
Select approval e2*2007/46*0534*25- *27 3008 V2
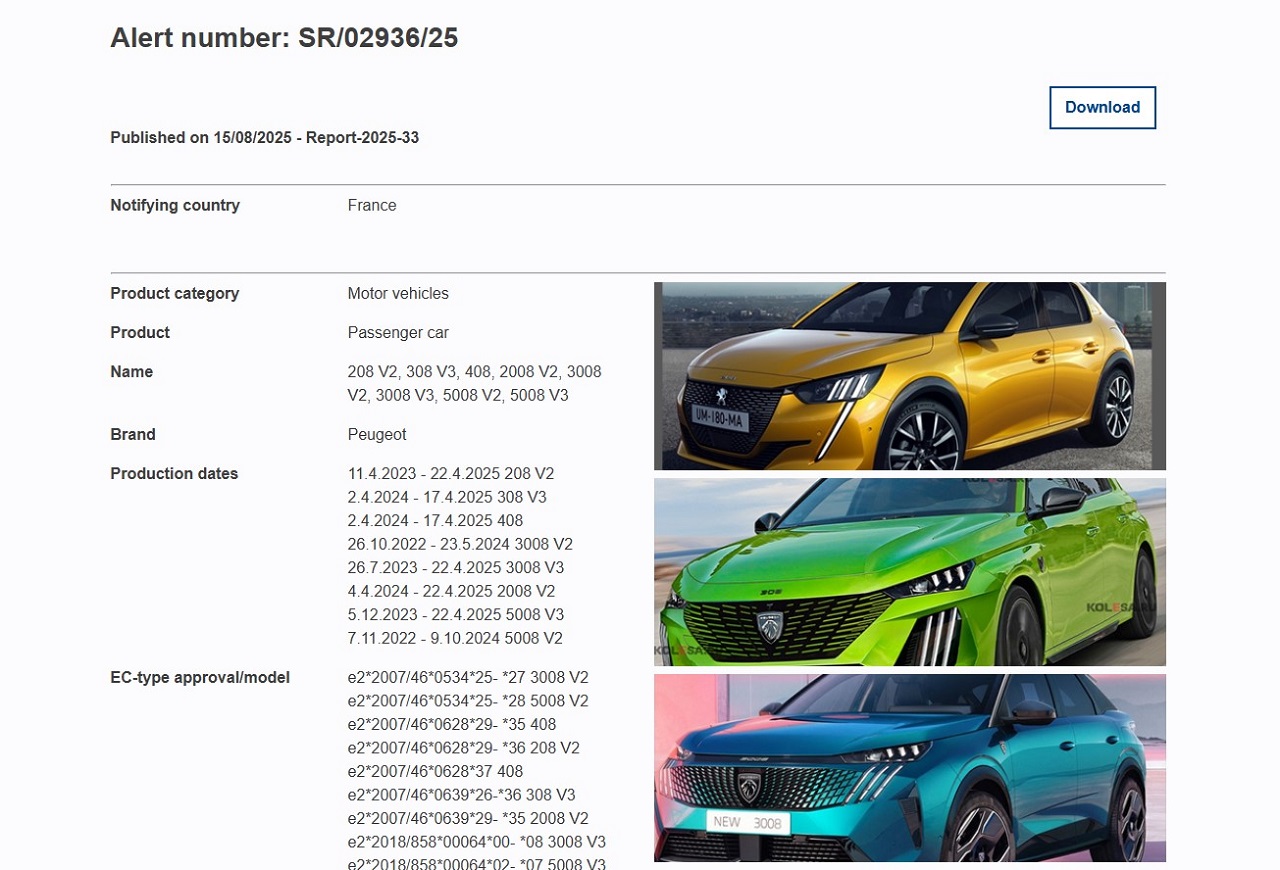coord(468,678)
